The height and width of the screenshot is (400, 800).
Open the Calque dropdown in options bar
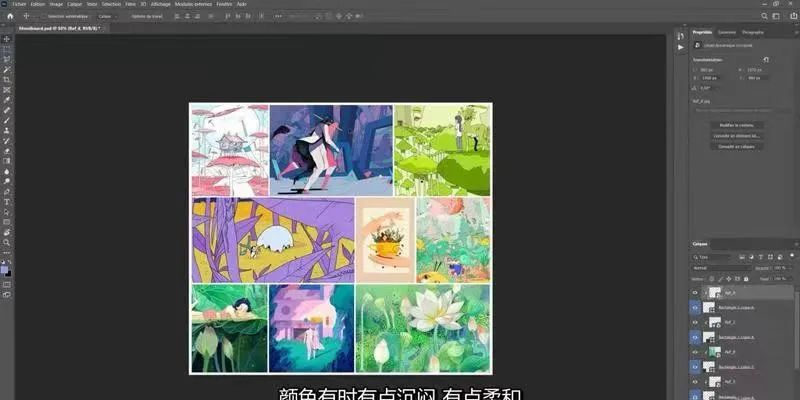106,16
